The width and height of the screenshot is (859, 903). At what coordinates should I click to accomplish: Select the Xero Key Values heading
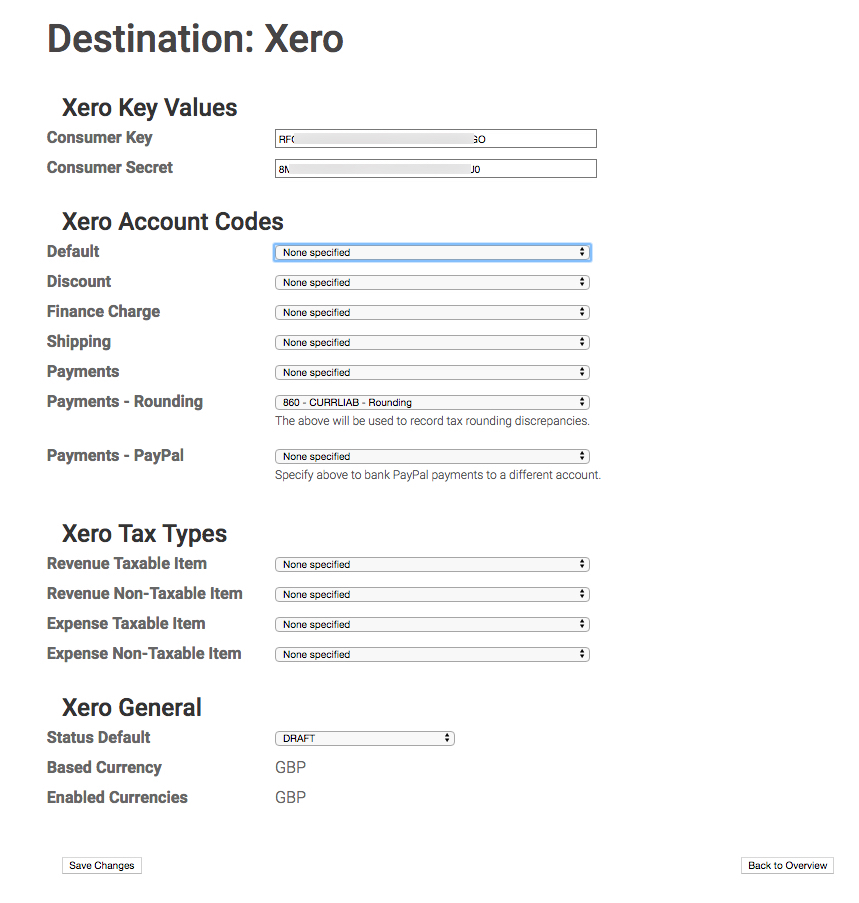click(150, 108)
